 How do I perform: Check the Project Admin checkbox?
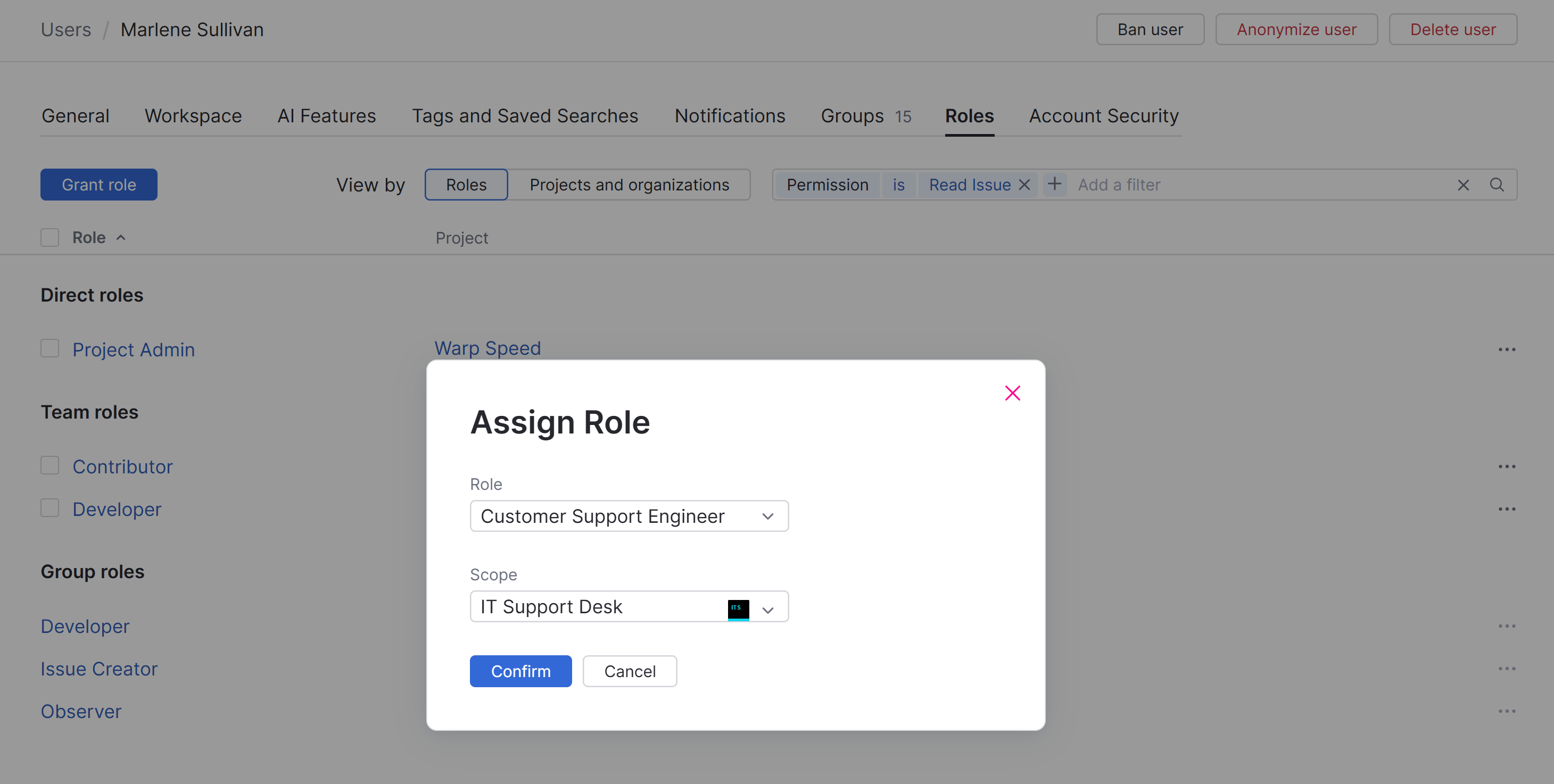(49, 348)
